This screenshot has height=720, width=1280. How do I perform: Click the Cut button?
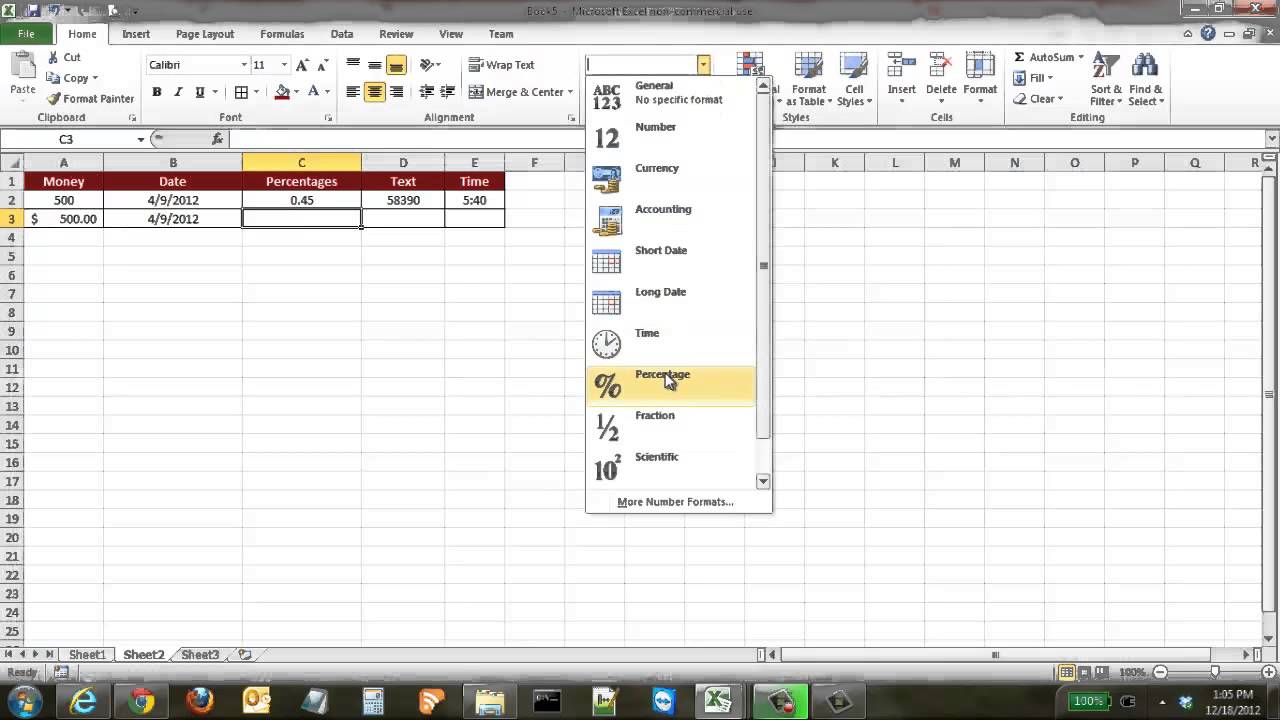(x=64, y=57)
